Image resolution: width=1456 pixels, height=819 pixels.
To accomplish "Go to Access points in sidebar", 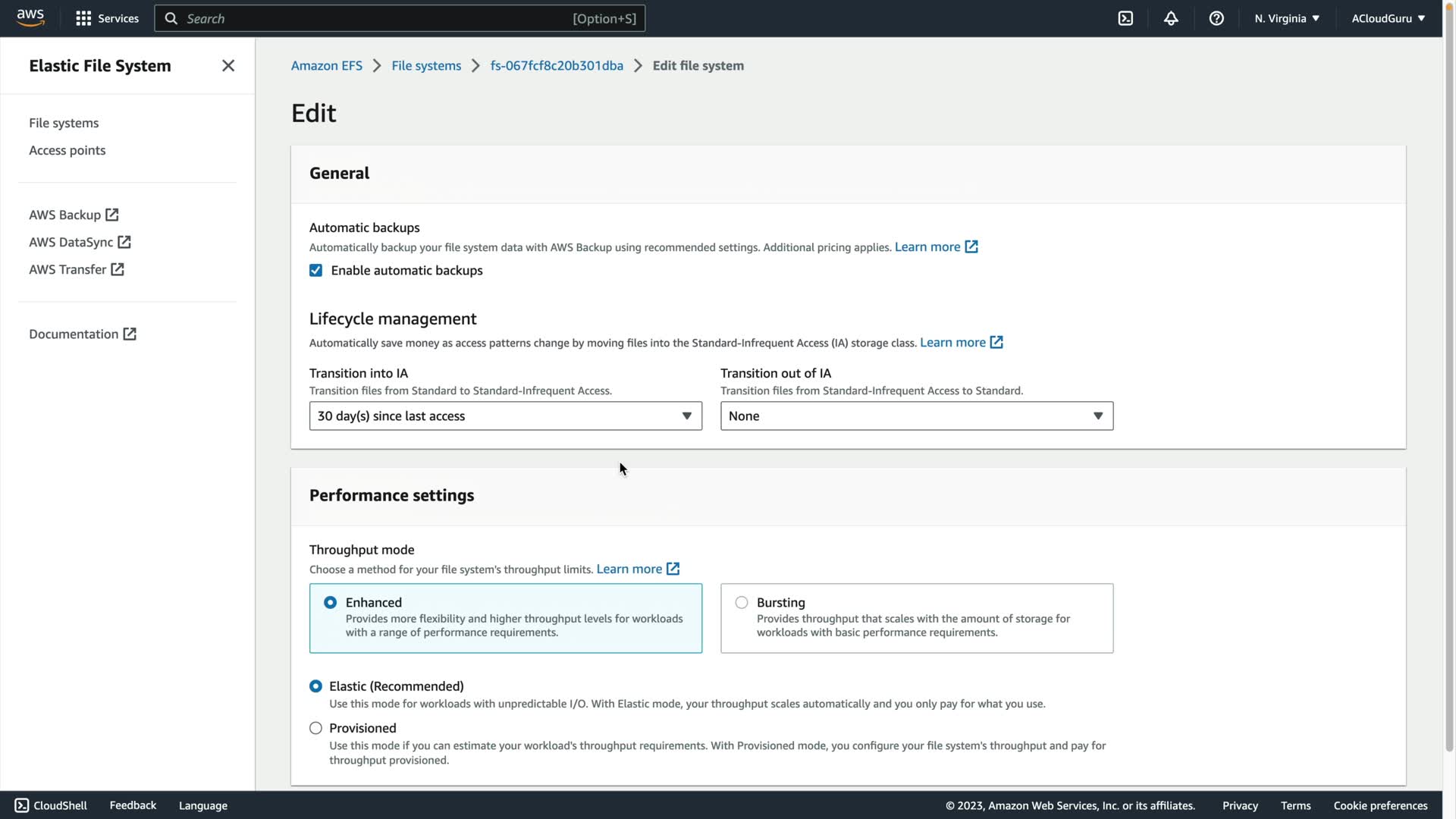I will pos(67,150).
